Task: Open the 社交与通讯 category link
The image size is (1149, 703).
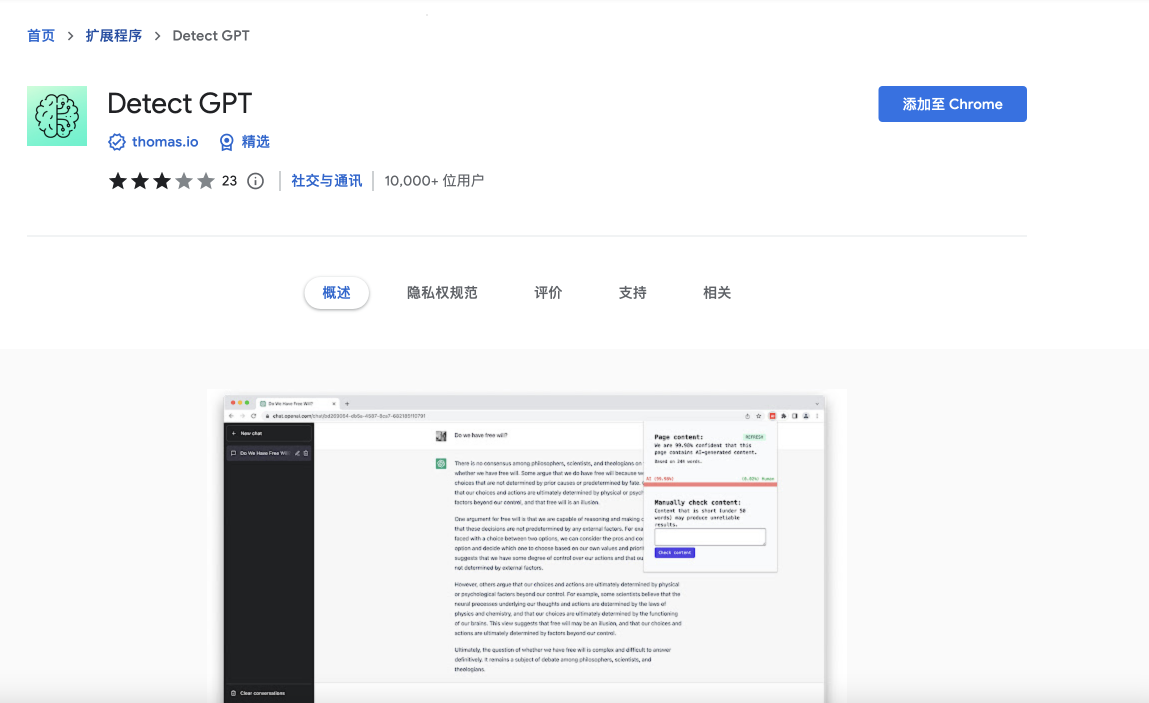Action: [327, 181]
